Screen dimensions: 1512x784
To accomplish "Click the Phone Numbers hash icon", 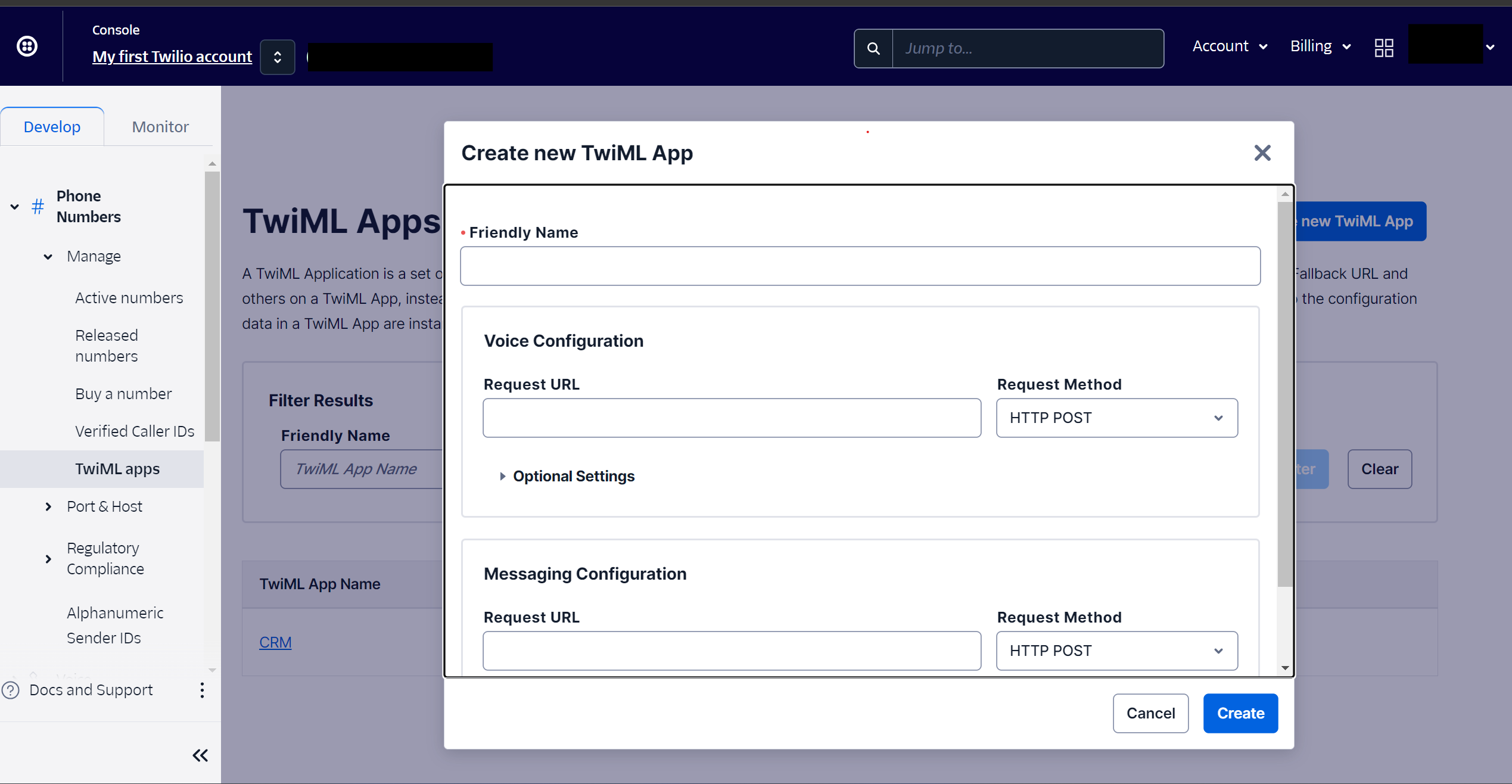I will pos(38,207).
